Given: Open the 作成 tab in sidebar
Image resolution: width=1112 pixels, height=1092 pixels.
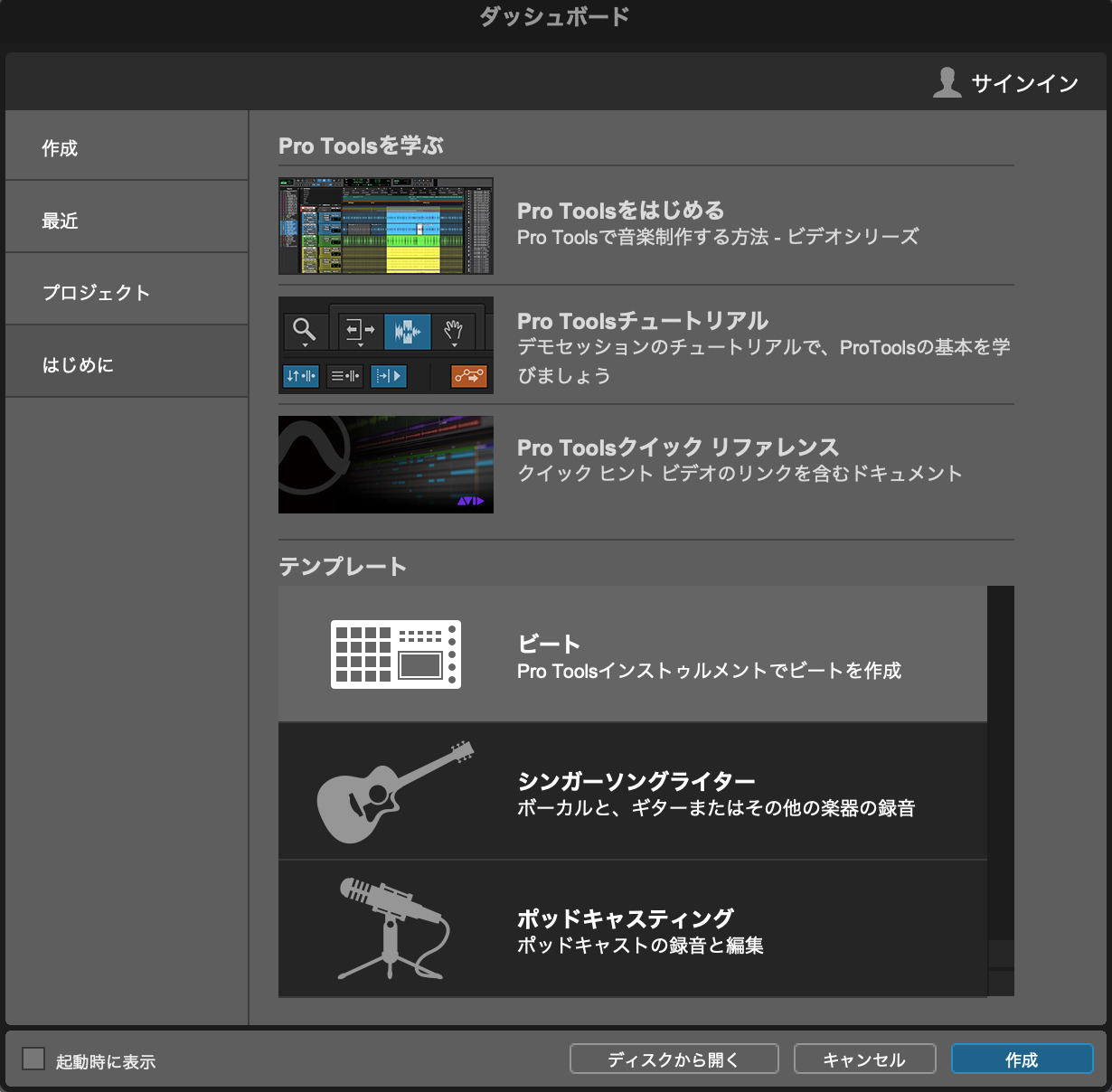Looking at the screenshot, I should click(x=127, y=147).
